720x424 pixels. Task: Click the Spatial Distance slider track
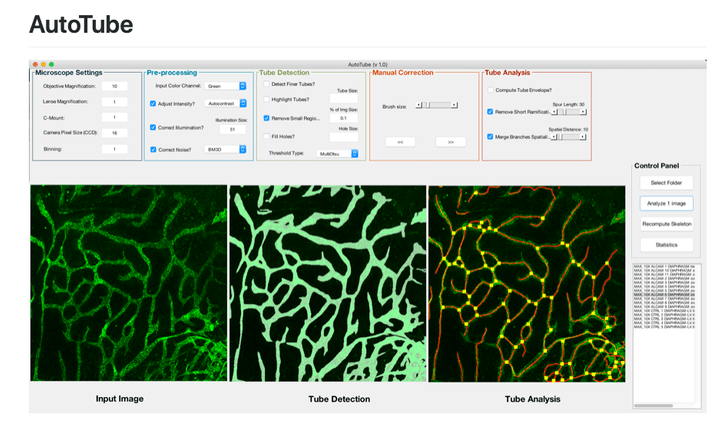pos(569,137)
